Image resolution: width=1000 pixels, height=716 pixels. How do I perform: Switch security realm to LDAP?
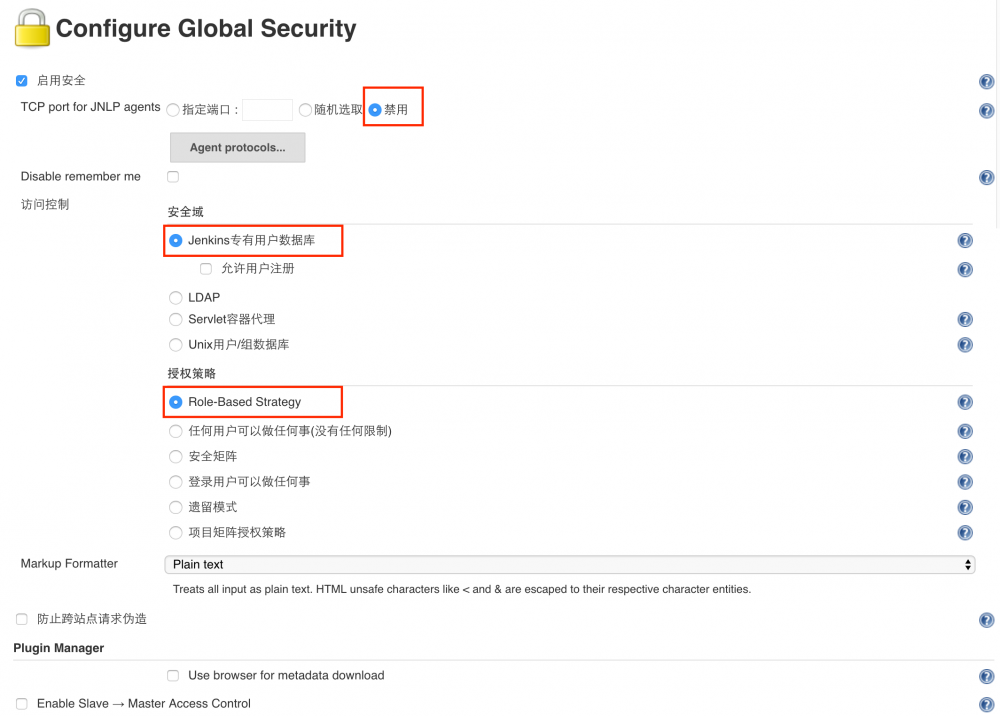click(x=175, y=296)
